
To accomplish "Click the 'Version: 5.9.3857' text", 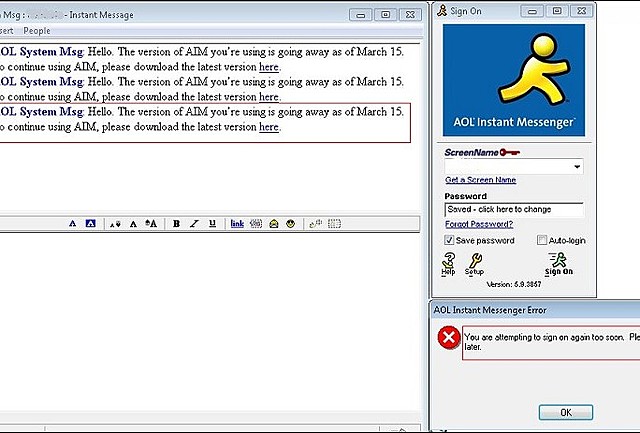I will 514,284.
